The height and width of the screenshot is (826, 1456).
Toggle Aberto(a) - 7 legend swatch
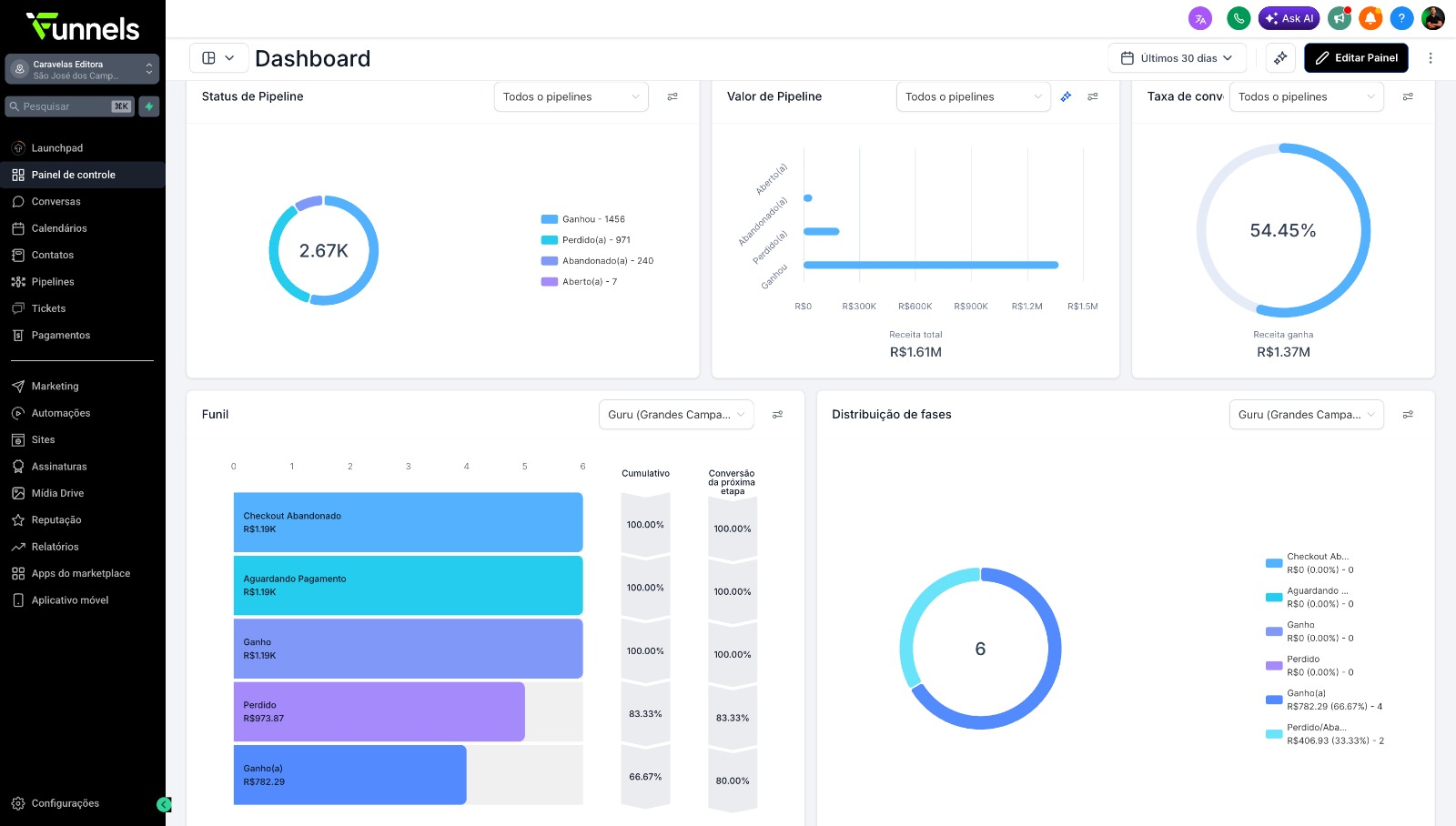(x=550, y=282)
